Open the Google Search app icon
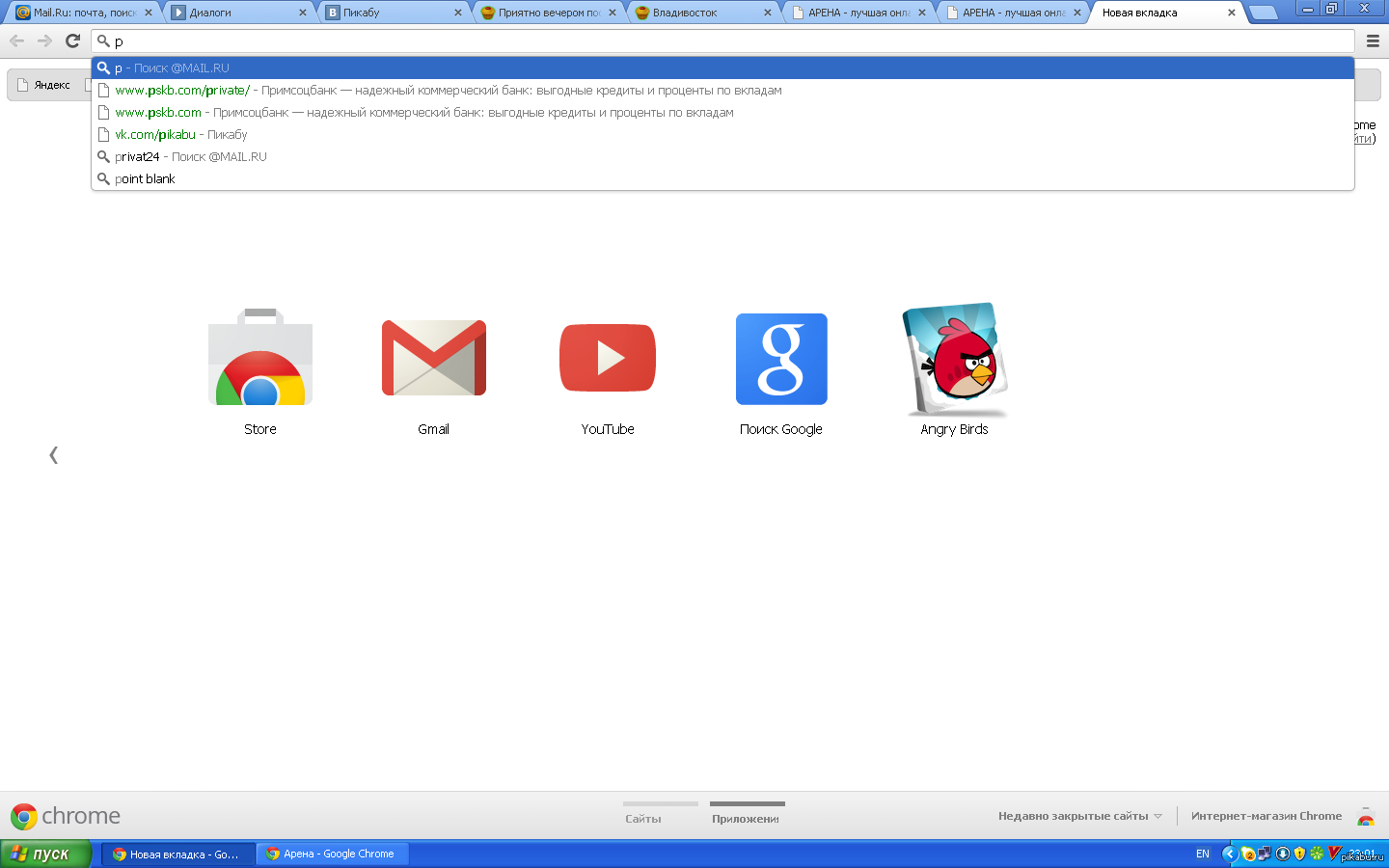The height and width of the screenshot is (868, 1389). click(x=780, y=359)
